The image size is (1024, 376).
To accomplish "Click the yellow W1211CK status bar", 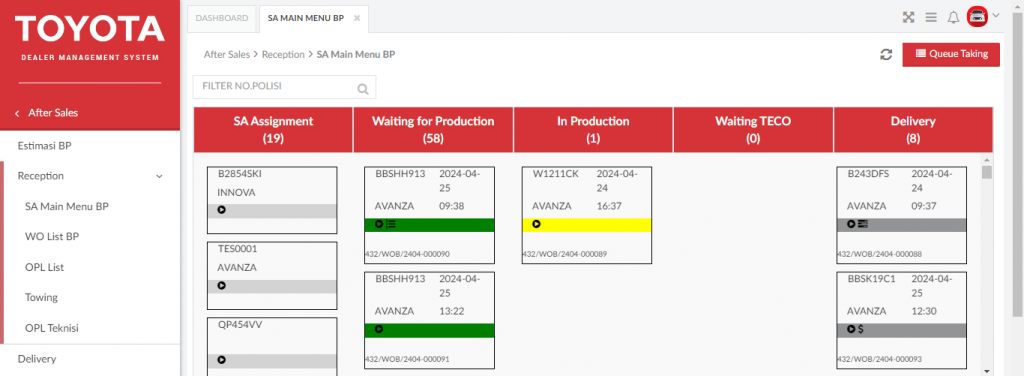I will click(586, 225).
